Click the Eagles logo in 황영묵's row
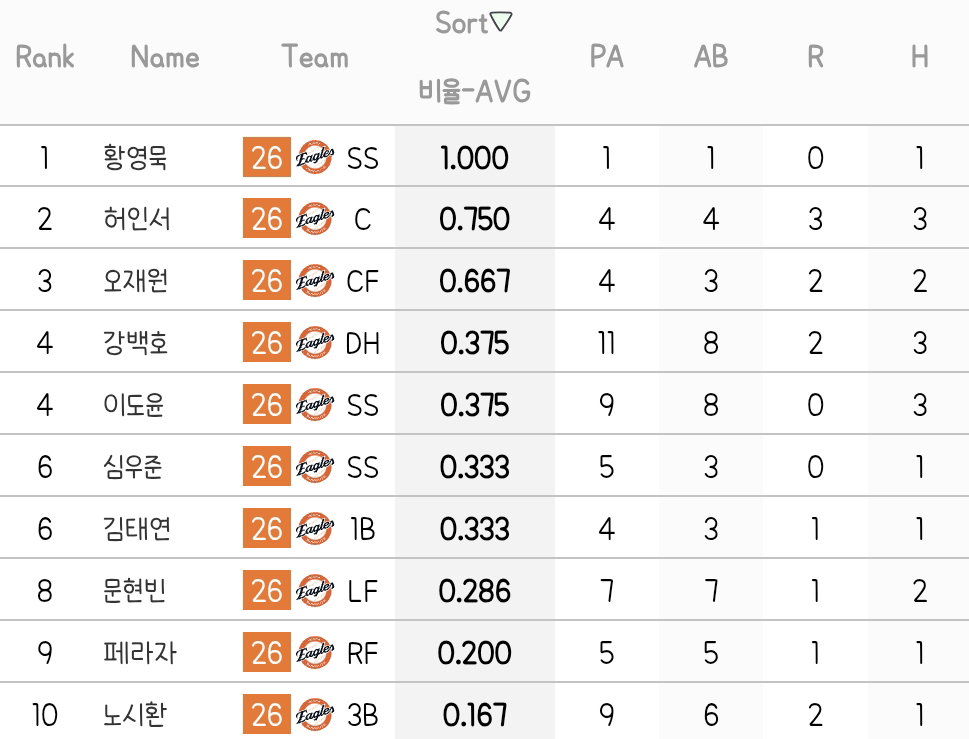This screenshot has width=969, height=739. 315,157
